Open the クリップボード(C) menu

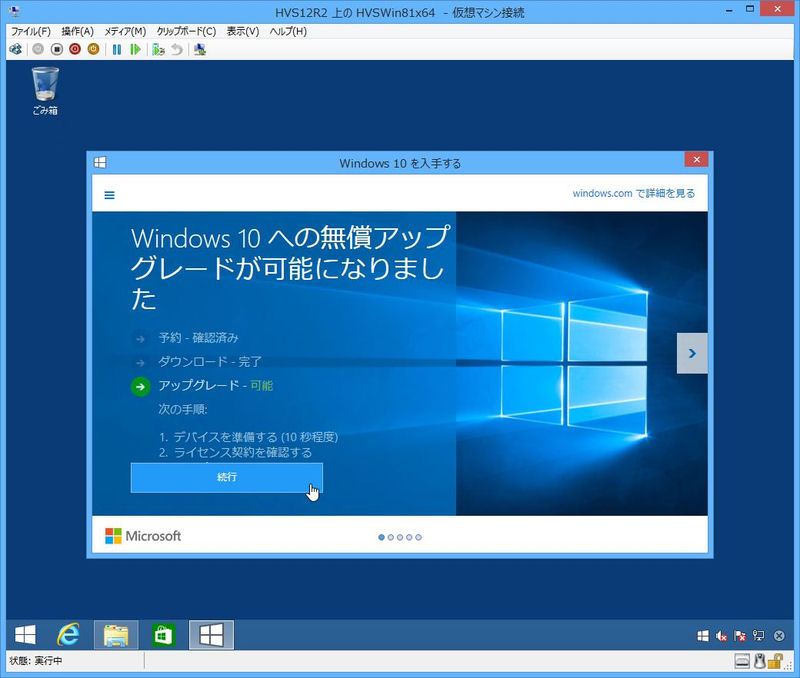tap(186, 31)
